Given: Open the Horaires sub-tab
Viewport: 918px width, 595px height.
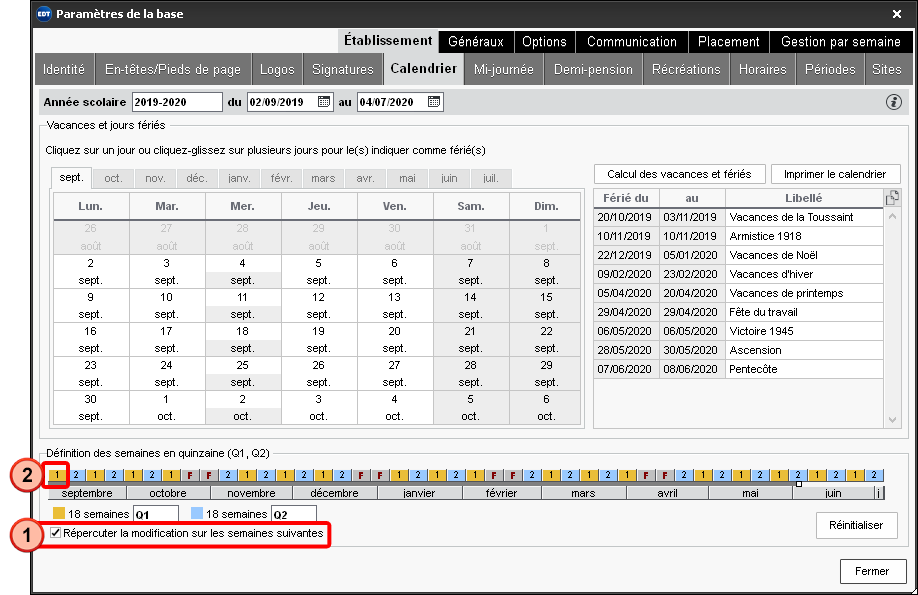Looking at the screenshot, I should click(x=762, y=69).
